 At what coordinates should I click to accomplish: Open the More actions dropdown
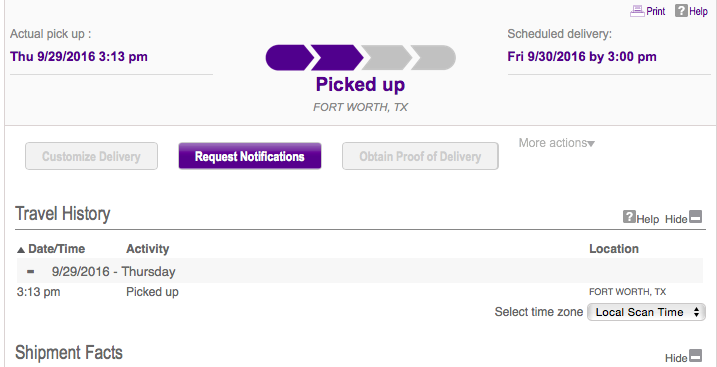556,143
